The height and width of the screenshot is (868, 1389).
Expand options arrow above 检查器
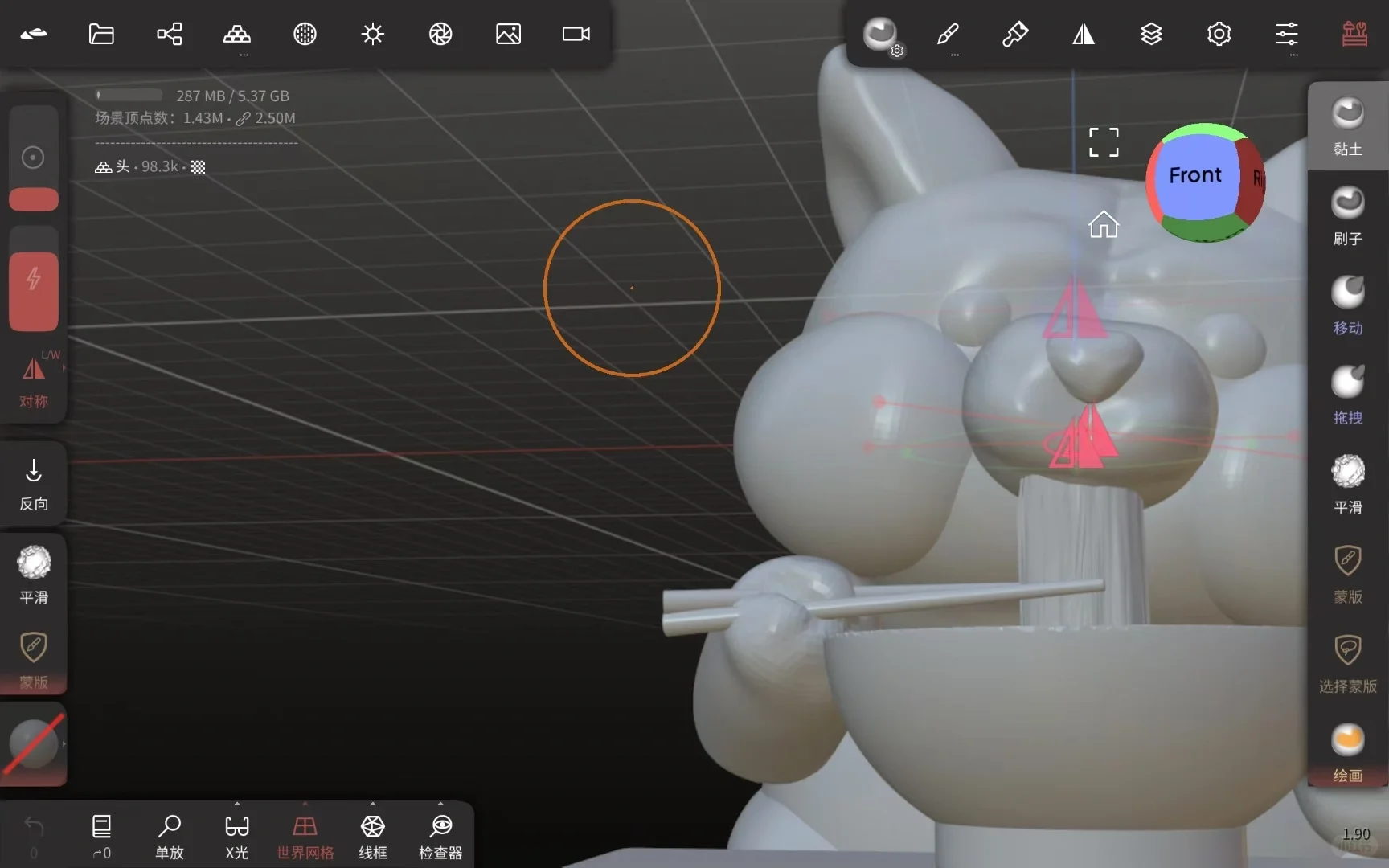440,803
